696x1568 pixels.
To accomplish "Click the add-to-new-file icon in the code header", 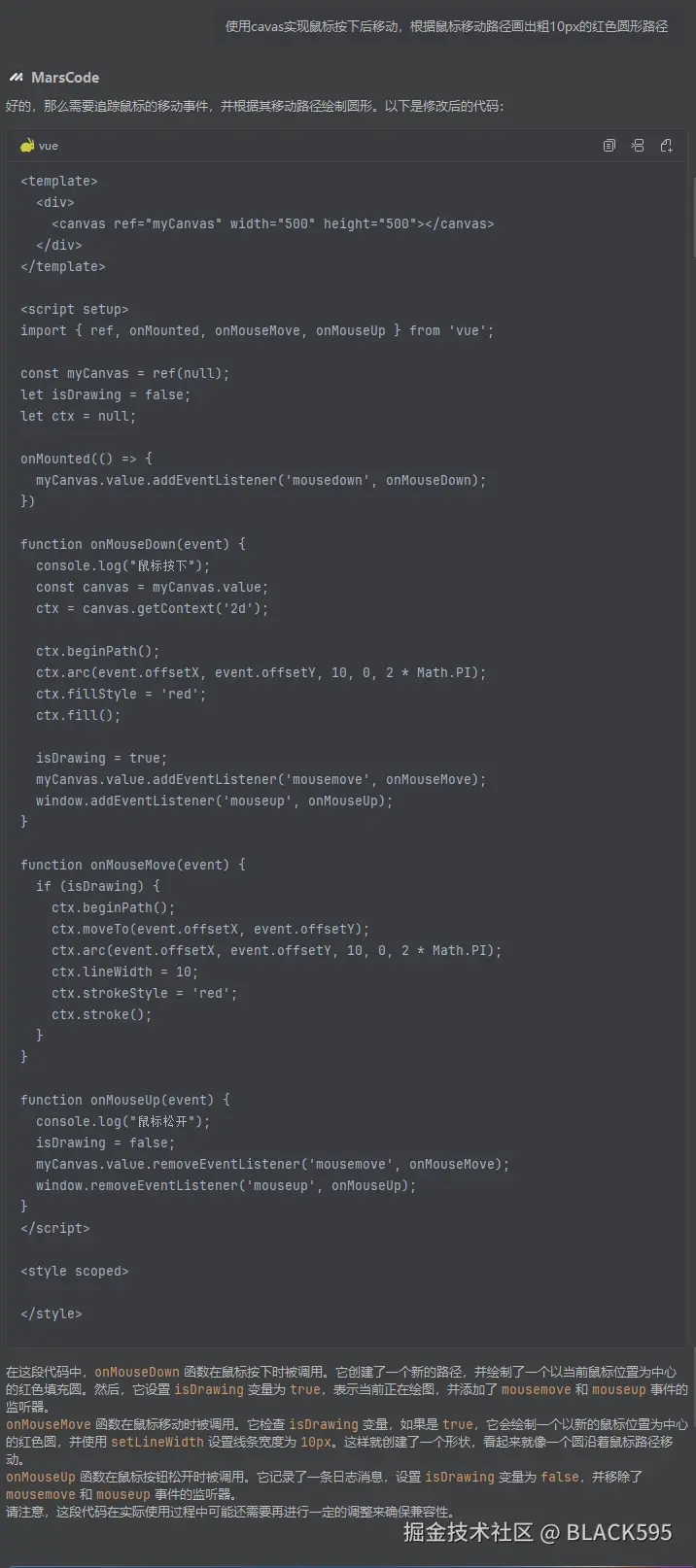I will (x=666, y=146).
